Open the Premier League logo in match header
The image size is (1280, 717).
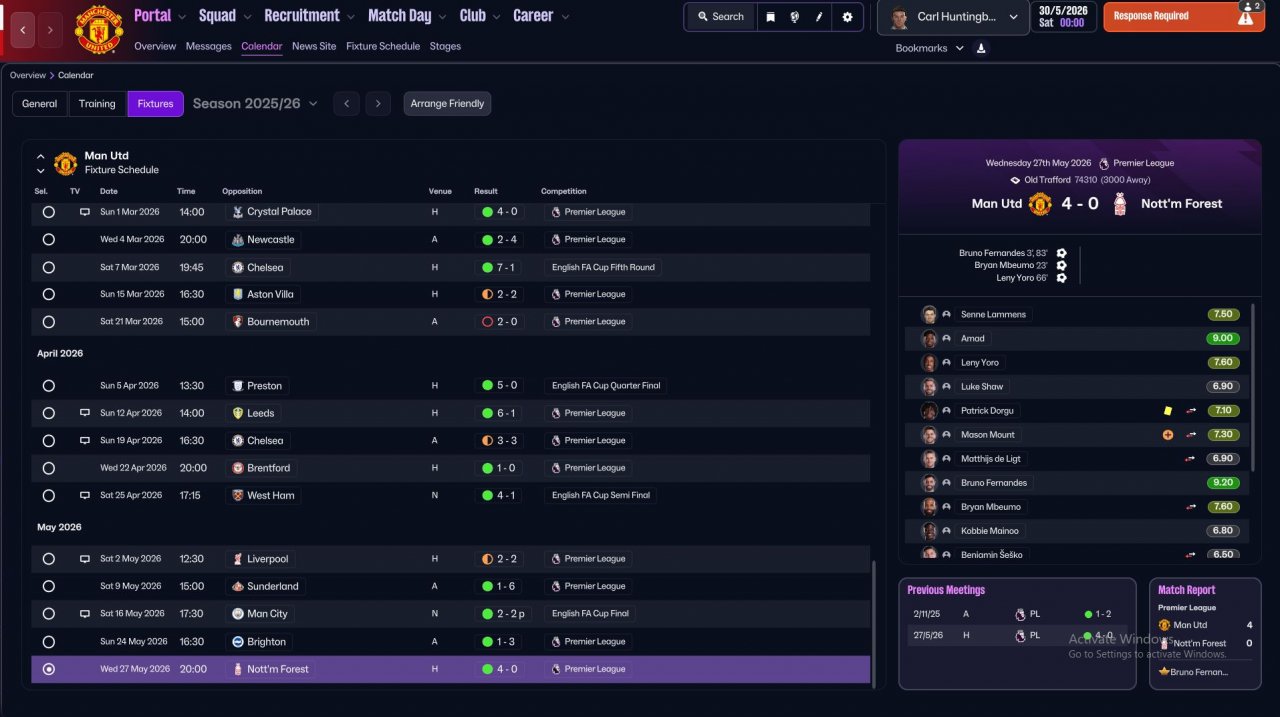point(1104,163)
